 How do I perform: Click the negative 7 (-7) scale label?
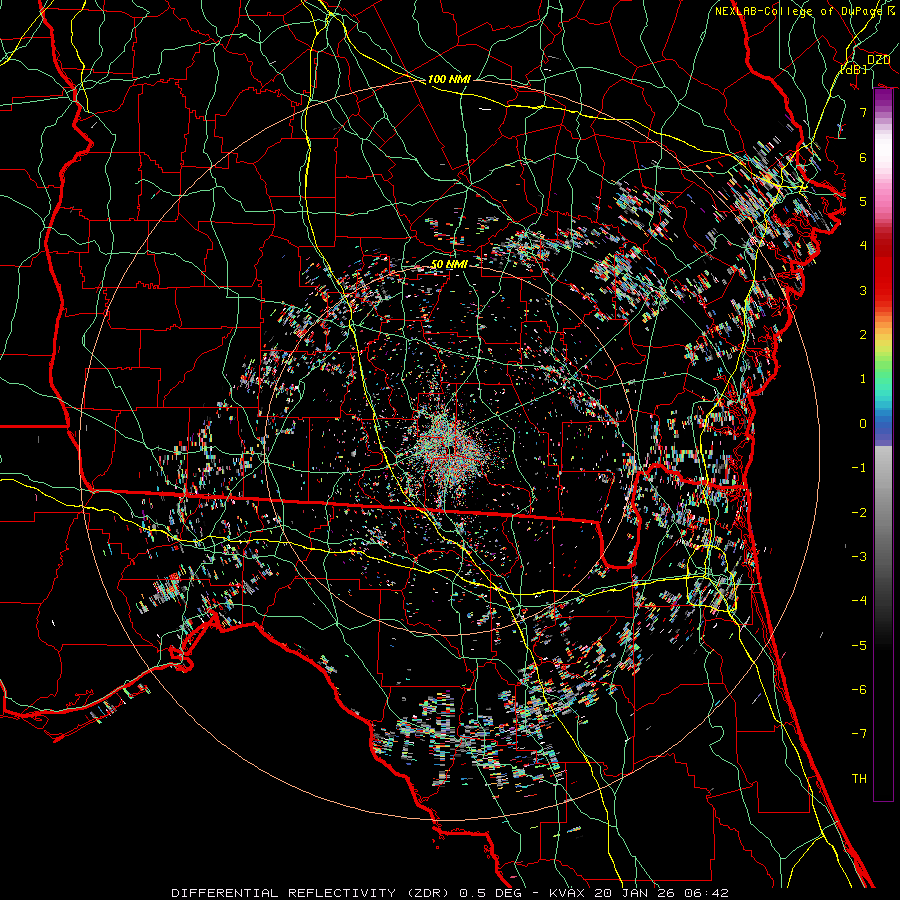coord(859,734)
